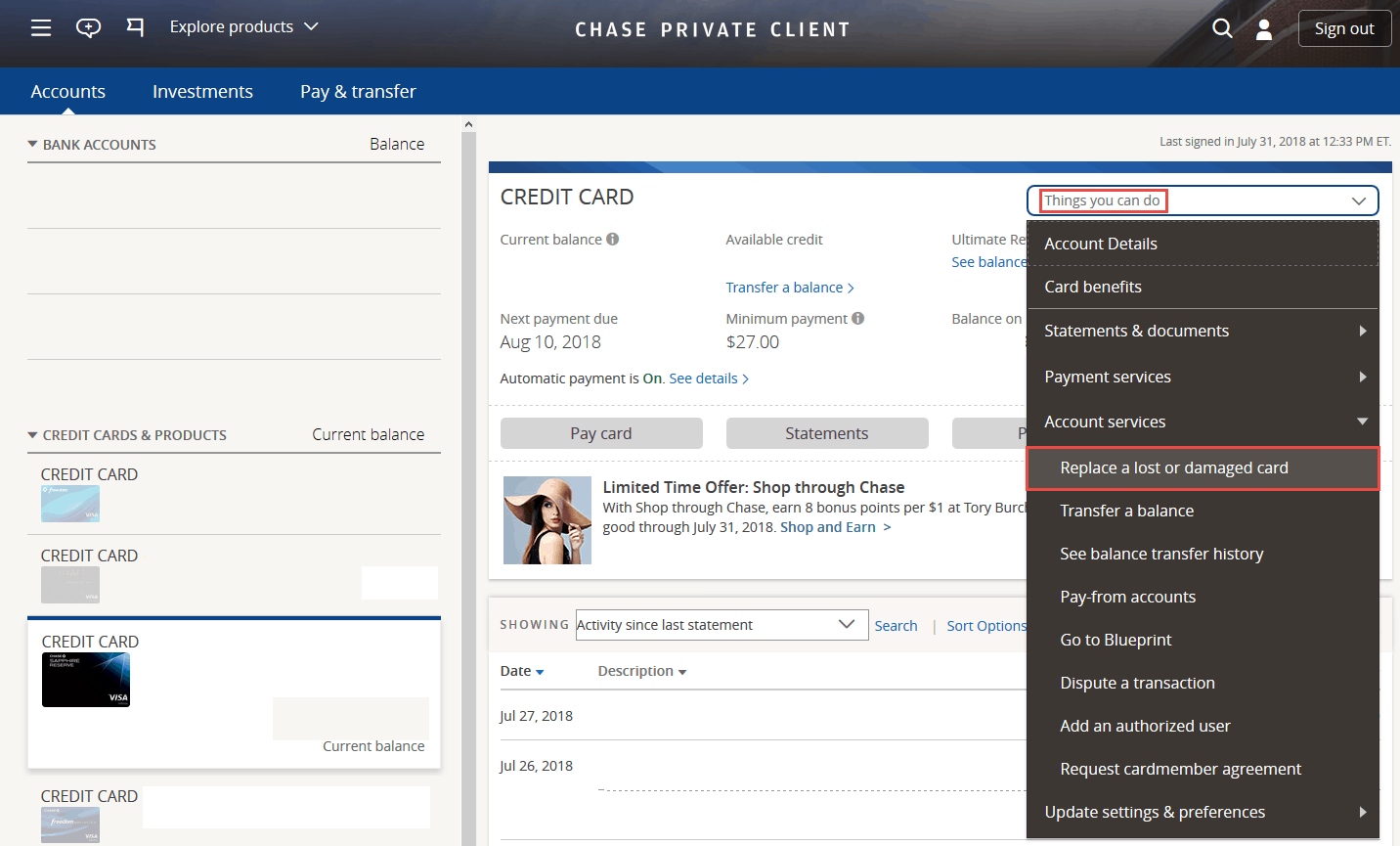The height and width of the screenshot is (846, 1400).
Task: Expand Payment services submenu
Action: click(1203, 377)
